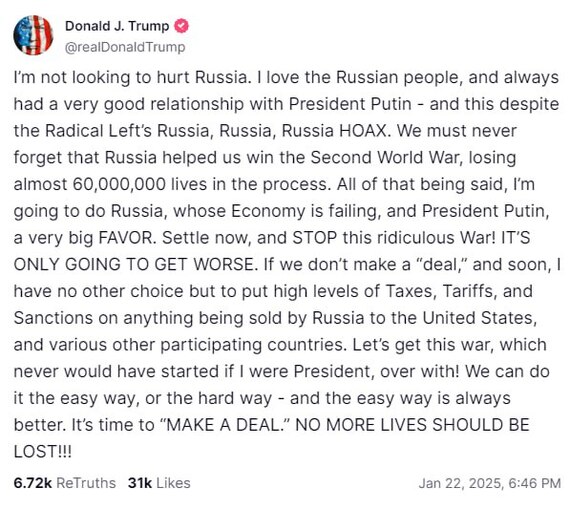The height and width of the screenshot is (509, 570).
Task: Click the Likes label
Action: coord(173,483)
